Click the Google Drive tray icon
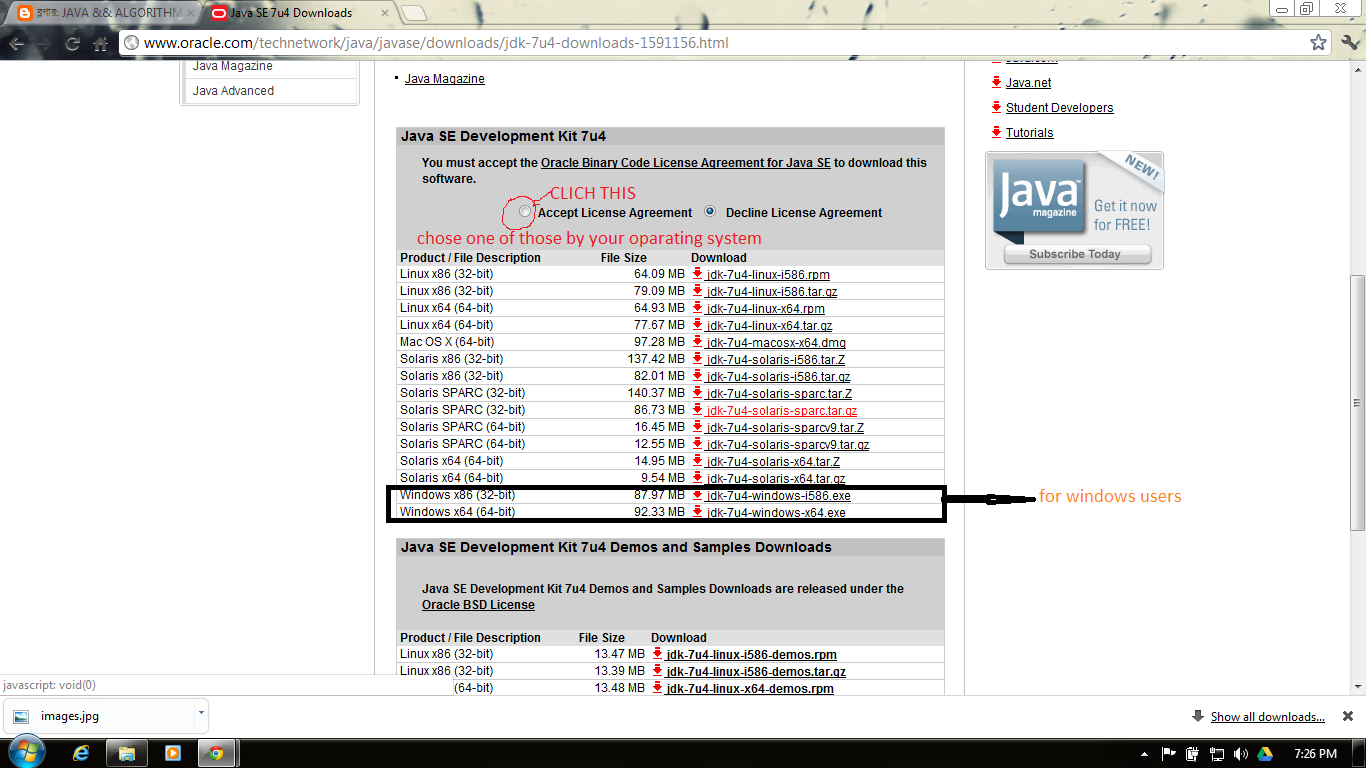 click(1265, 754)
